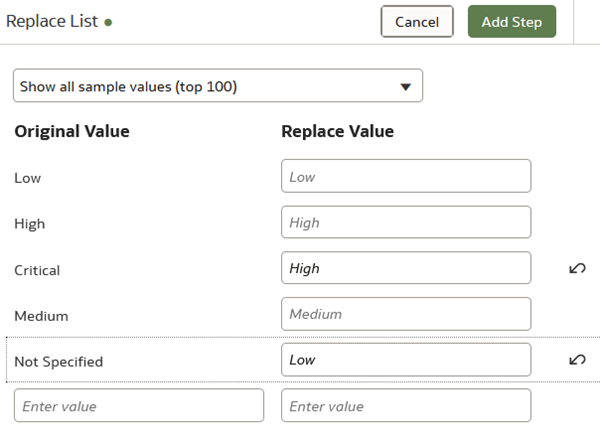Click the empty original Enter value field
600x445 pixels.
click(139, 406)
